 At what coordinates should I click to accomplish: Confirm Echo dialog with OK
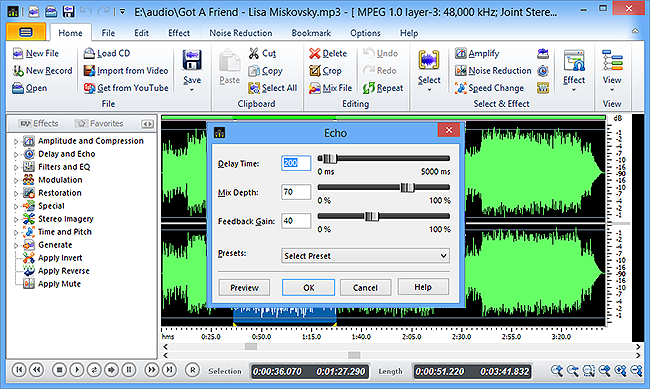pyautogui.click(x=308, y=287)
